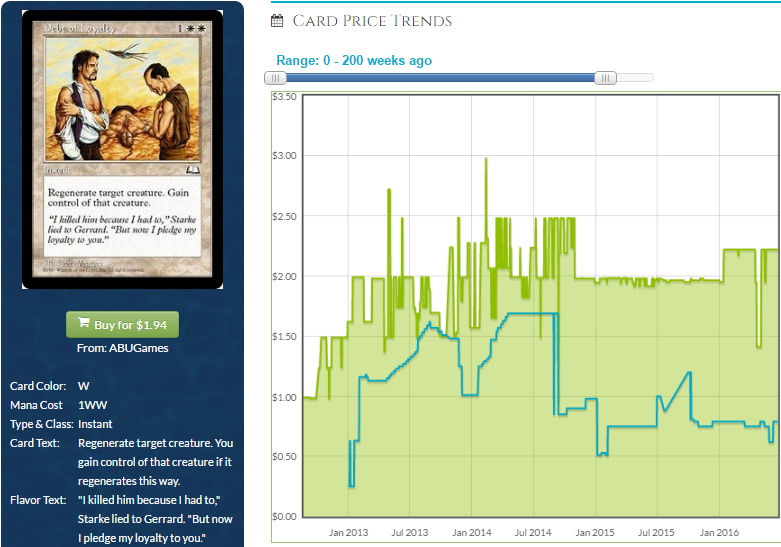Click the 'Instant' type value

click(95, 424)
